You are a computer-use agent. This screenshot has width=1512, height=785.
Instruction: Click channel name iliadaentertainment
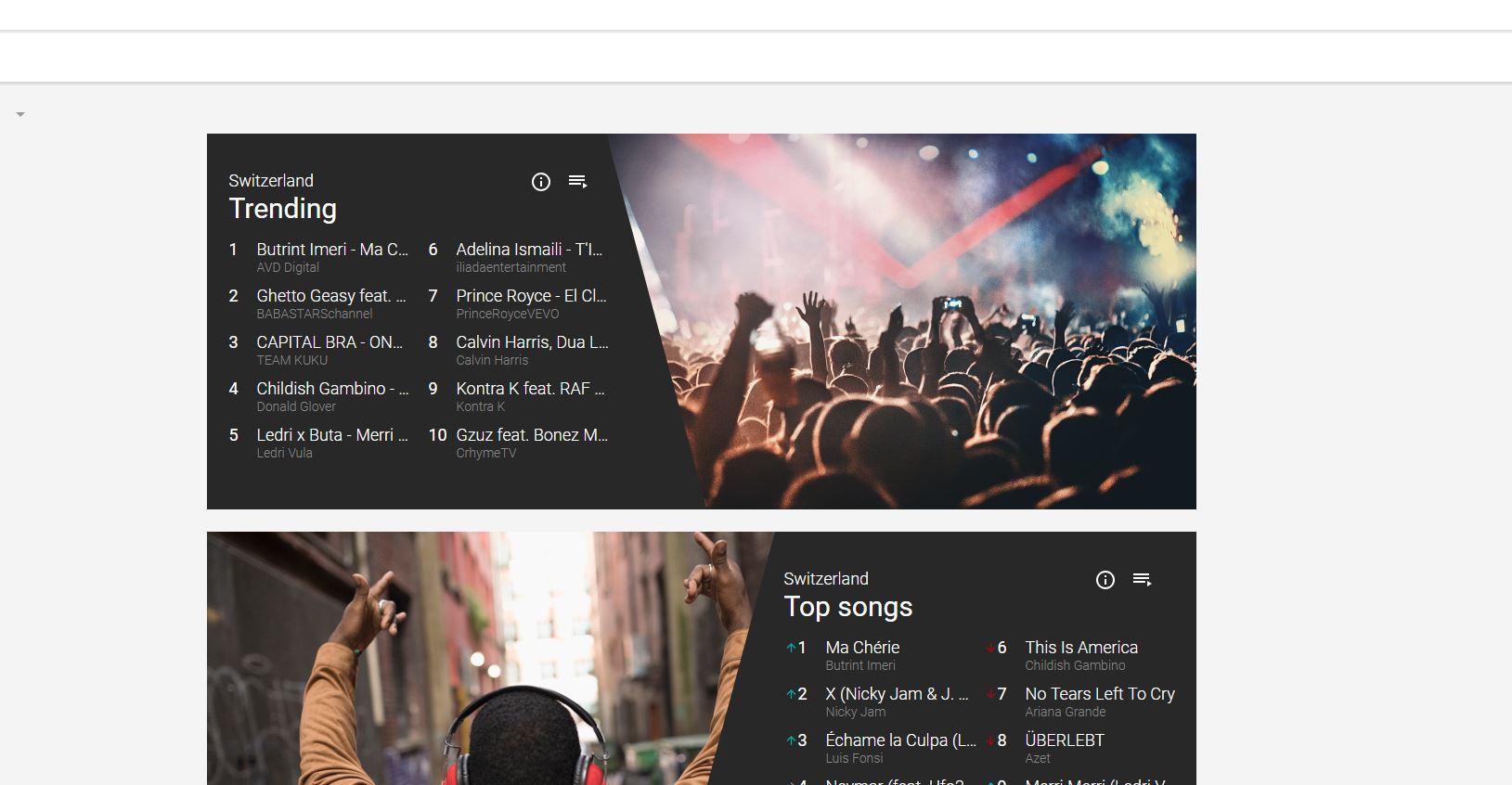510,267
